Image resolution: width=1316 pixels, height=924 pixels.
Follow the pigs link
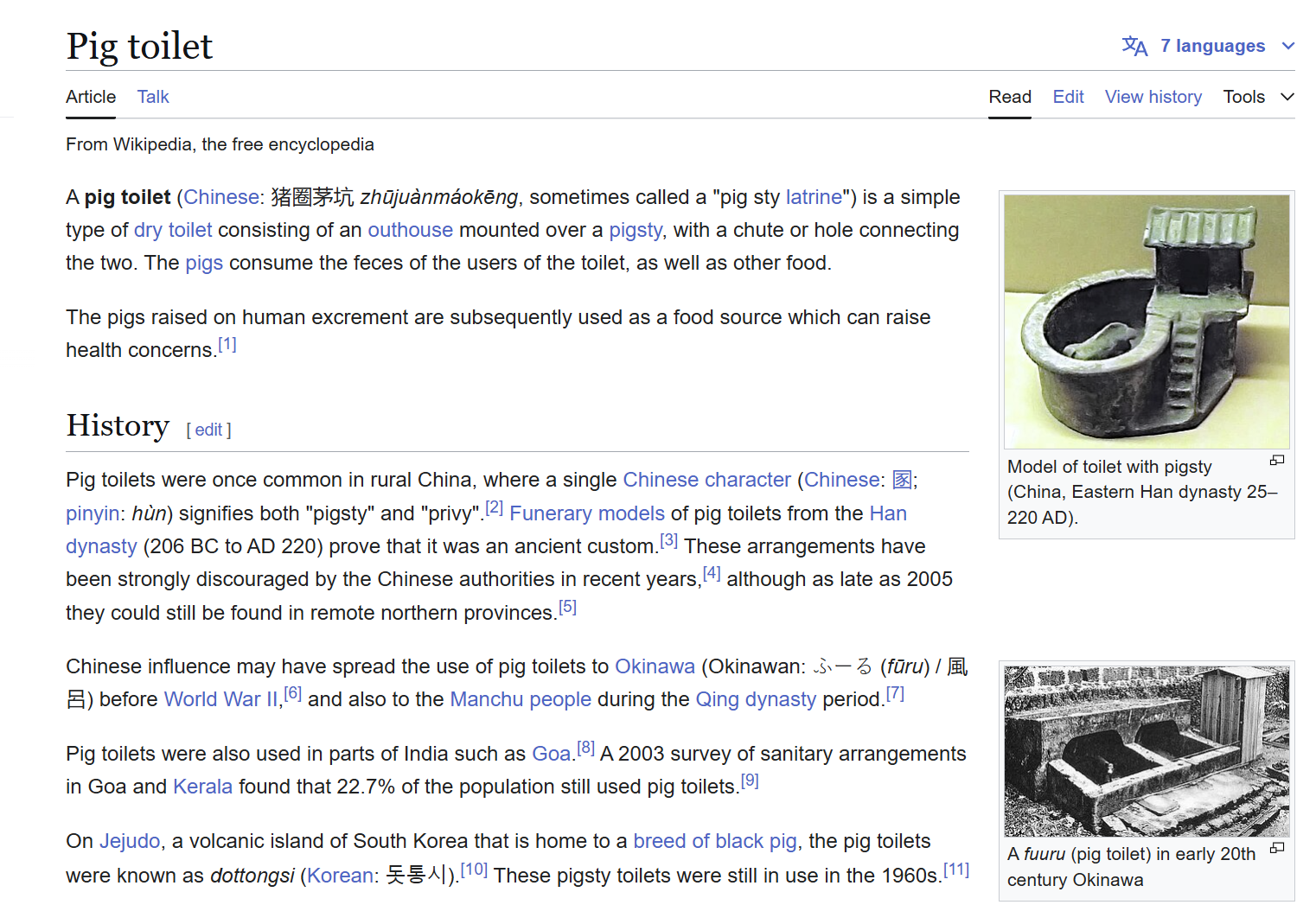pyautogui.click(x=204, y=263)
